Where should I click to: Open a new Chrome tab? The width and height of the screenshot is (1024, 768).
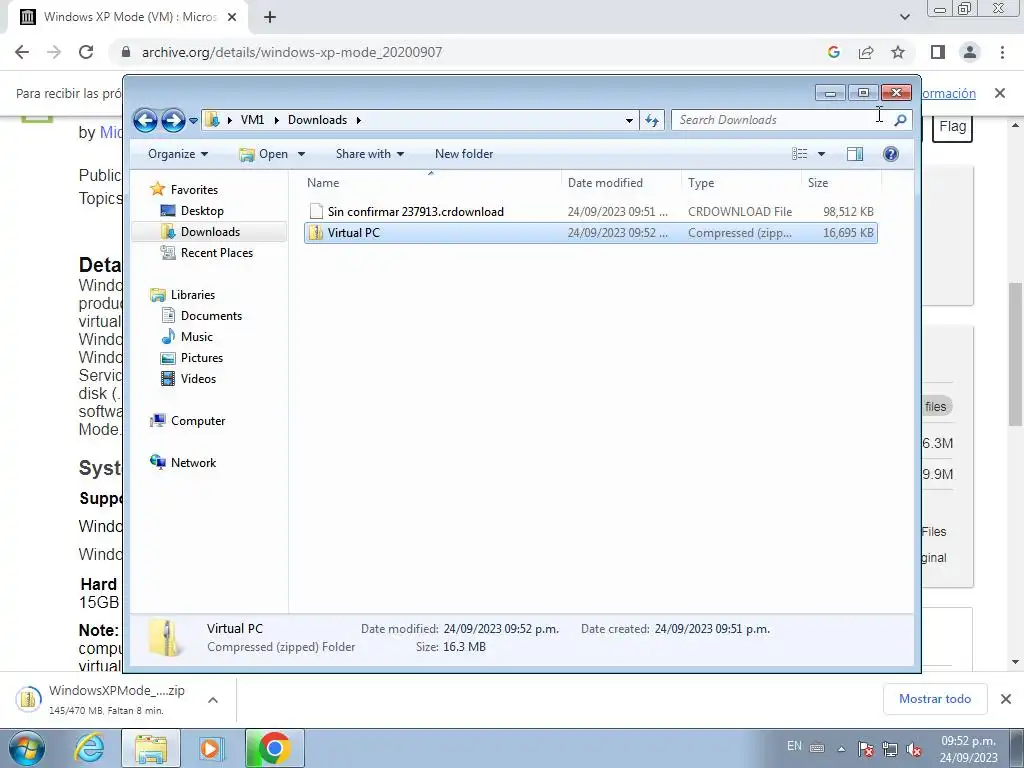tap(270, 17)
